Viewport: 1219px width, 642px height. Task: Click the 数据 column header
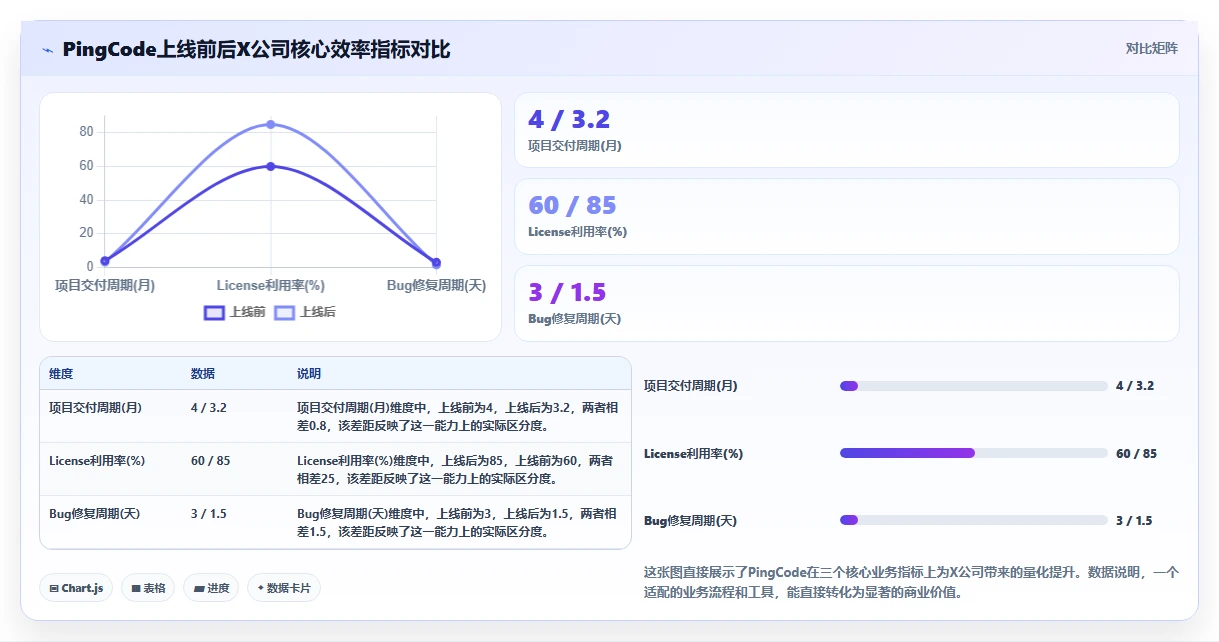pos(203,374)
